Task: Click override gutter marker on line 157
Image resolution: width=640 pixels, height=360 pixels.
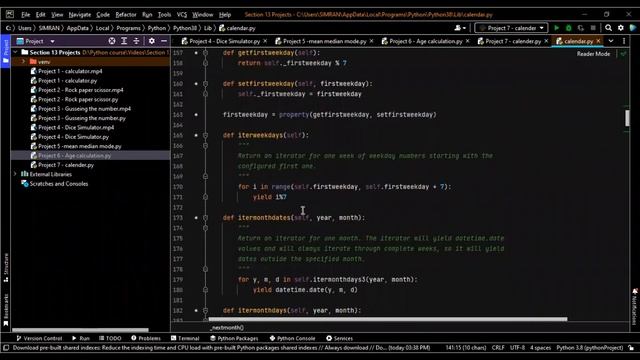Action: point(196,53)
